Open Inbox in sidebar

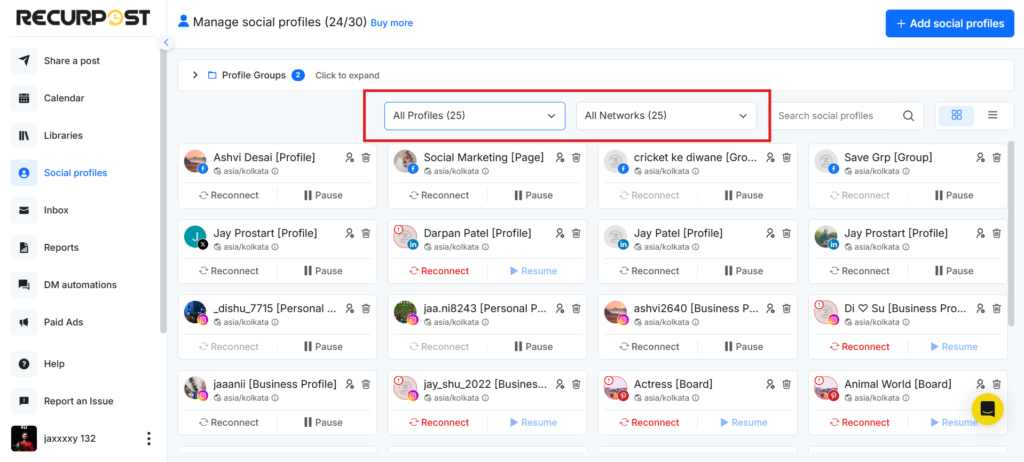point(56,210)
